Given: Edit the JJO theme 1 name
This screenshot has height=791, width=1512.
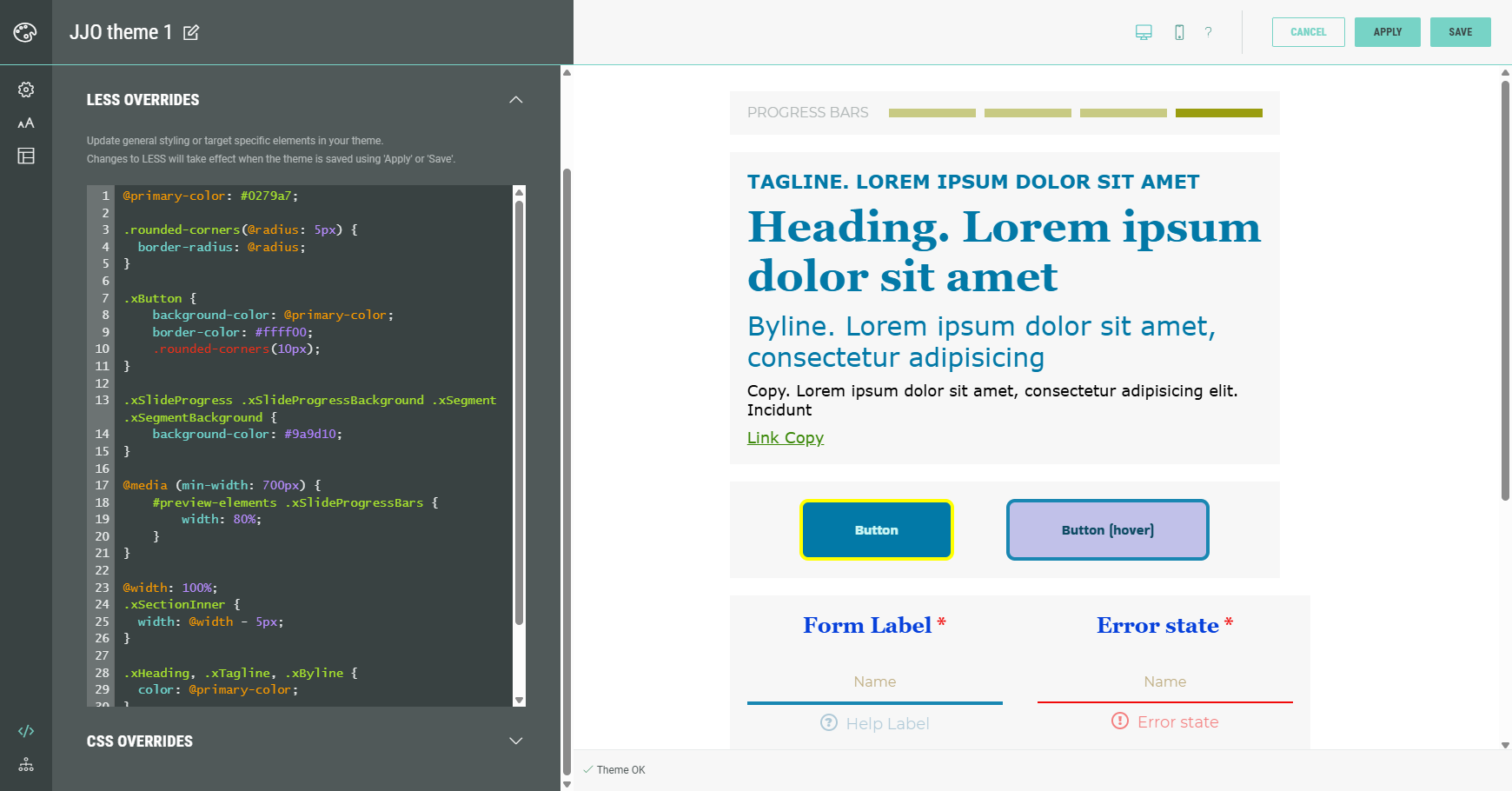Looking at the screenshot, I should 191,32.
